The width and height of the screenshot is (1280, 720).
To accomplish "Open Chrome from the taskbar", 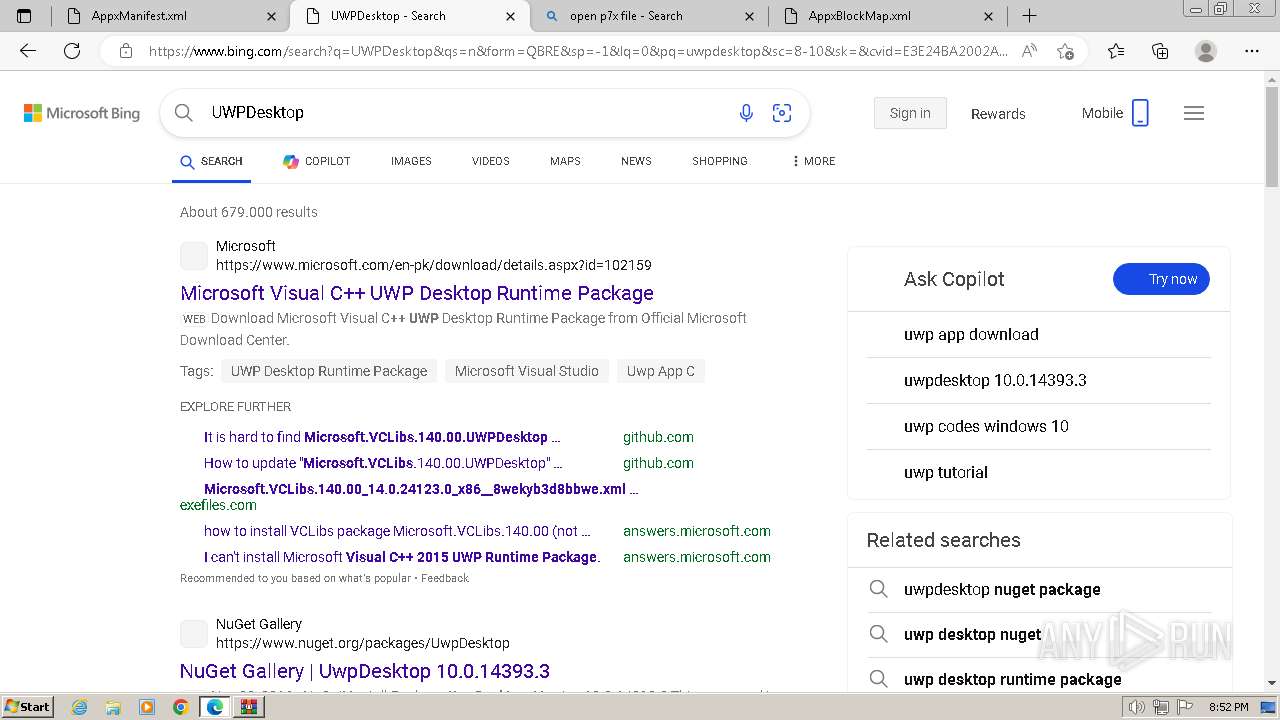I will (180, 707).
